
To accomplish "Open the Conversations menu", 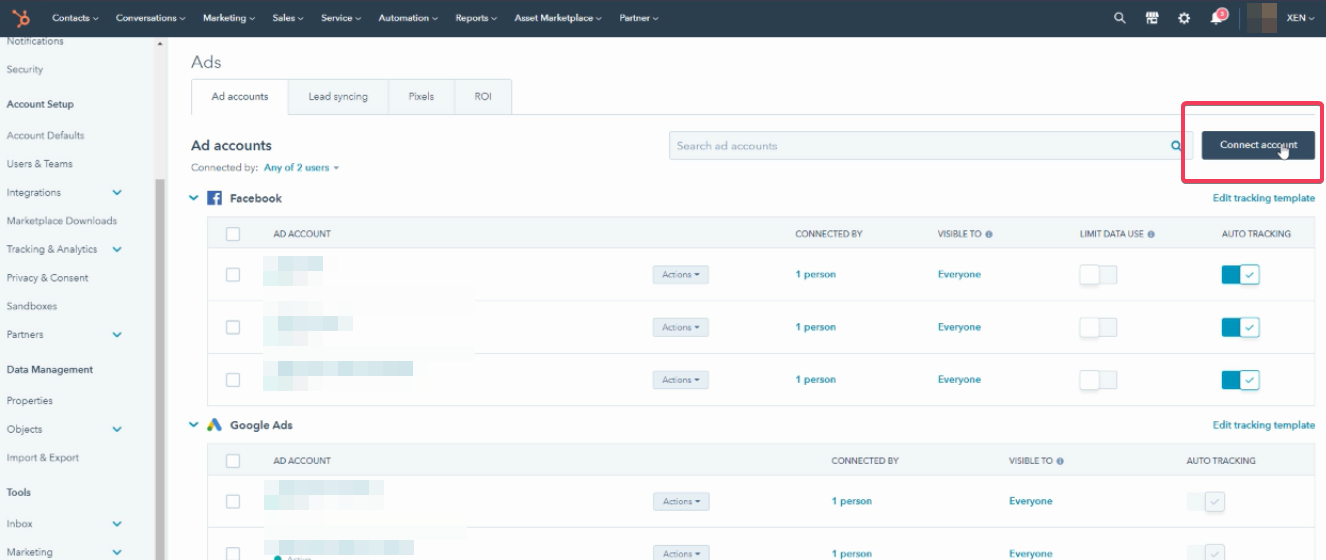I will 151,18.
